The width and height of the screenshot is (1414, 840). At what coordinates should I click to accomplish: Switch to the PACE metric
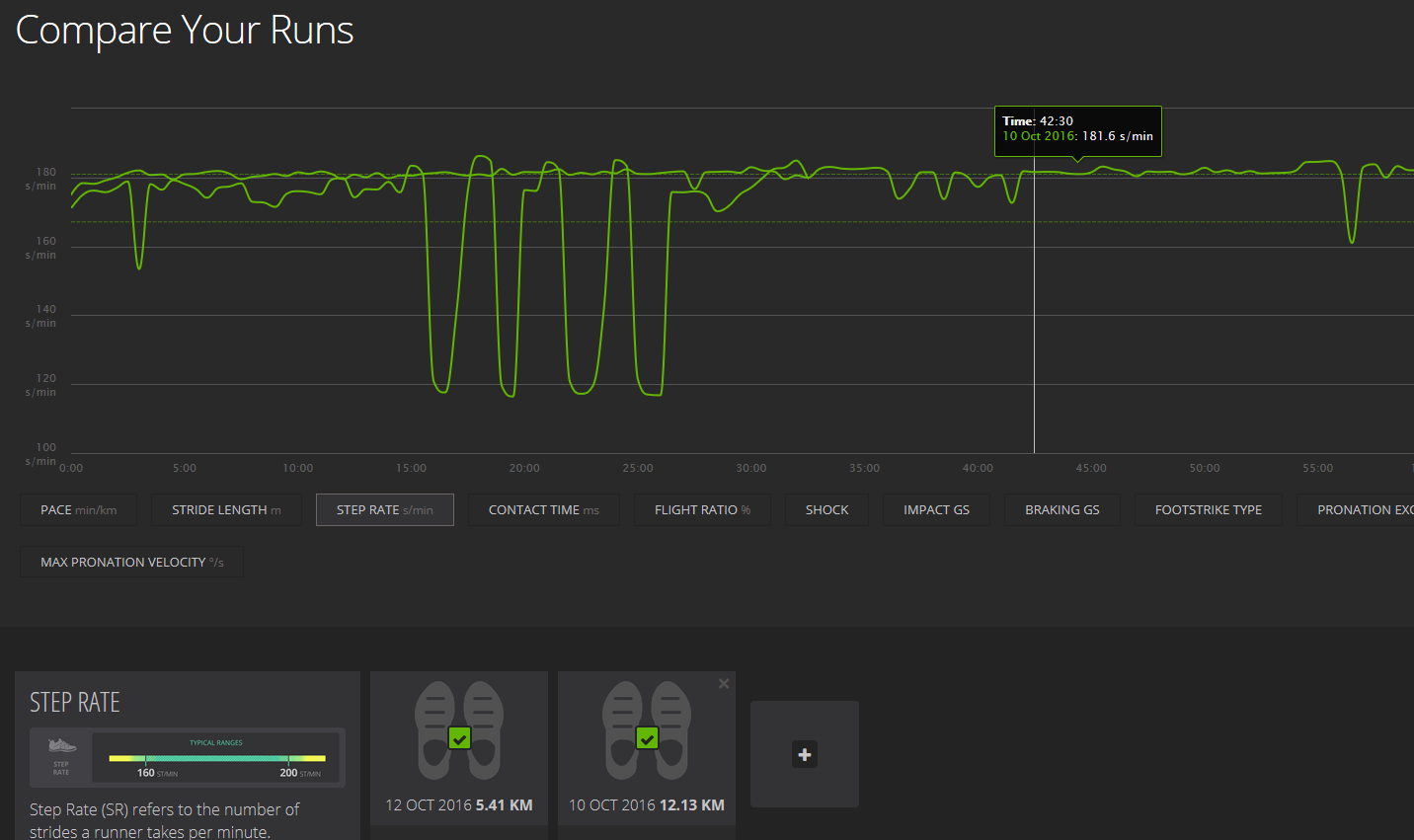78,509
